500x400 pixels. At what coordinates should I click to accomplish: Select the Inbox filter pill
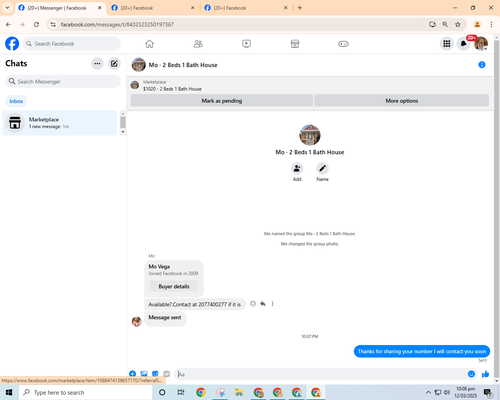pyautogui.click(x=16, y=101)
